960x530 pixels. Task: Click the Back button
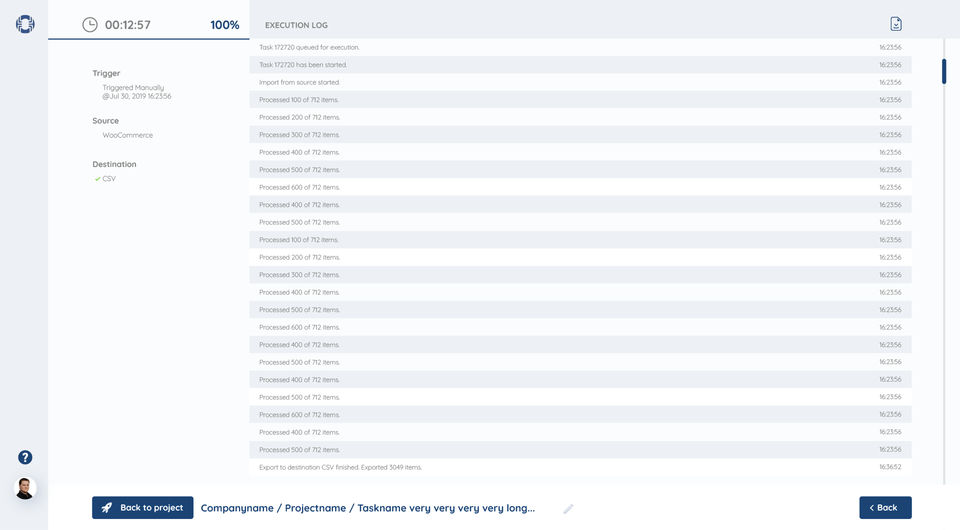point(885,507)
